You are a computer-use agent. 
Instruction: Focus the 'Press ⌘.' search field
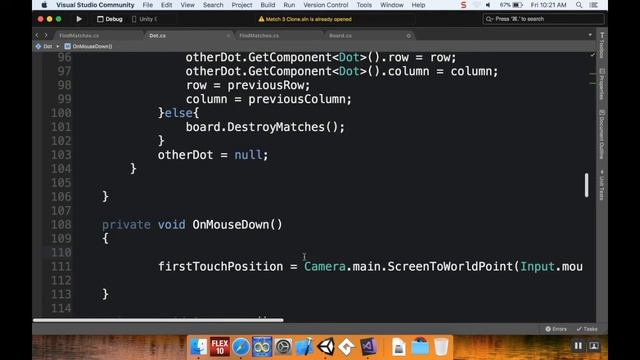tap(543, 19)
